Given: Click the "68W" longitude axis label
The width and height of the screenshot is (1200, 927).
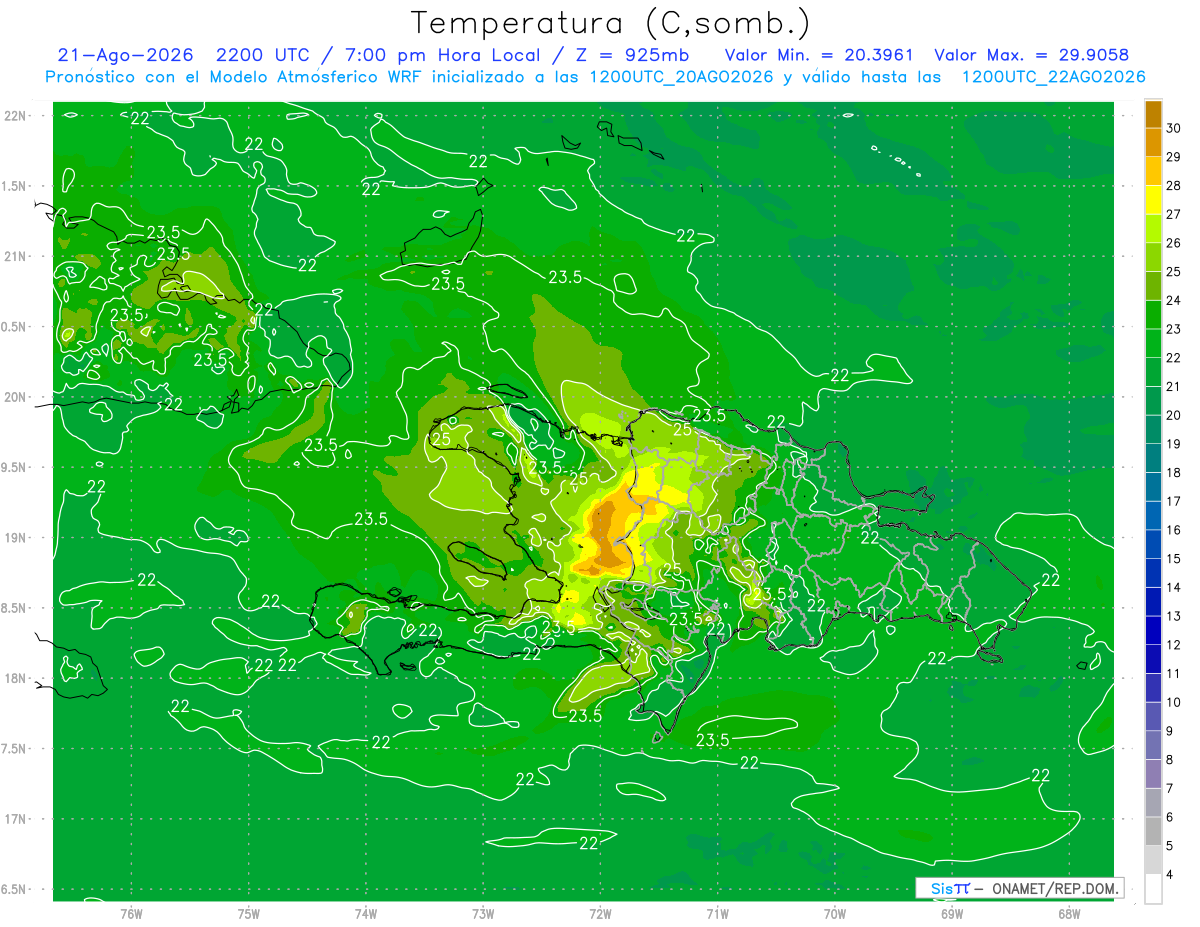Looking at the screenshot, I should tap(1068, 913).
